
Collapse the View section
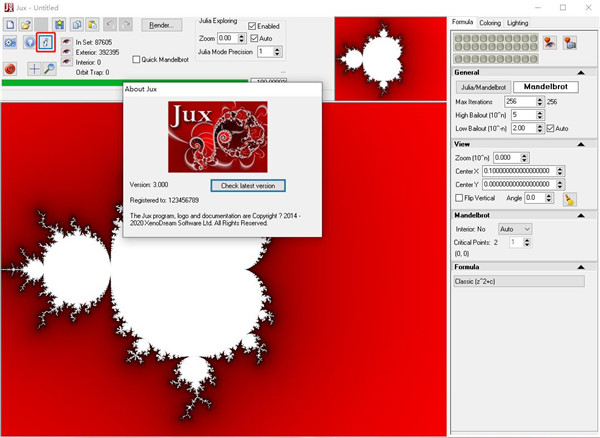coord(581,144)
